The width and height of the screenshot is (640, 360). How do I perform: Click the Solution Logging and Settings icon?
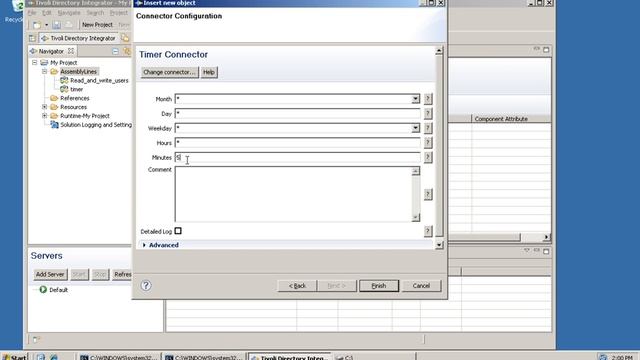tap(54, 125)
